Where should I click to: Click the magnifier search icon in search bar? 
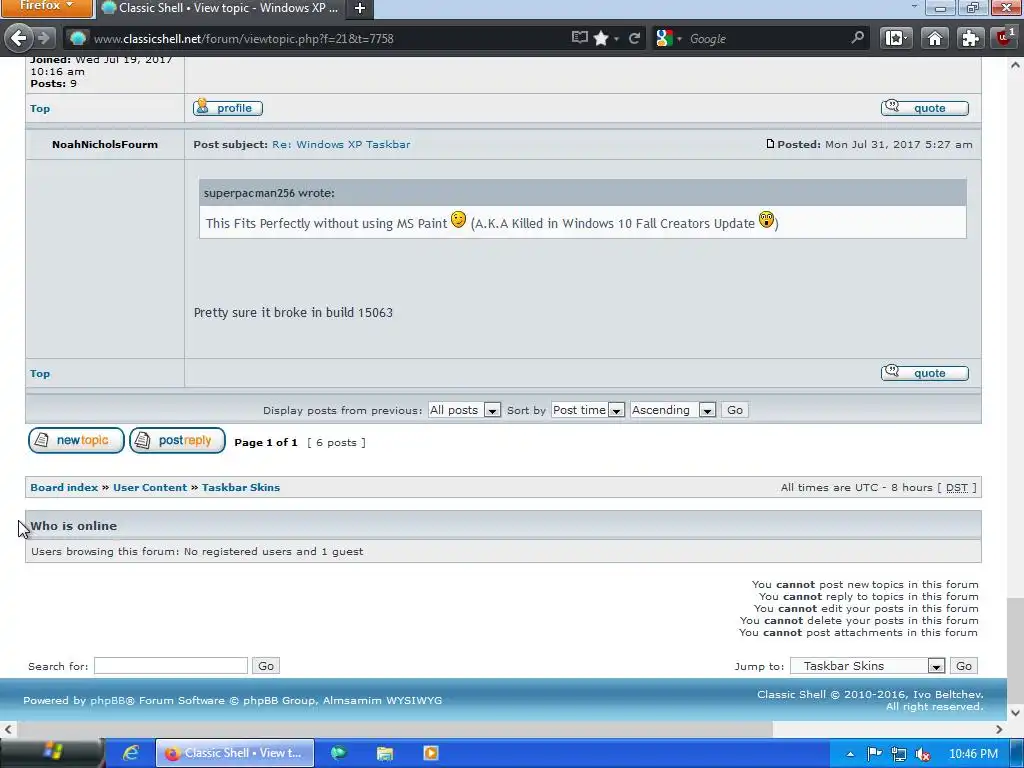[x=857, y=38]
